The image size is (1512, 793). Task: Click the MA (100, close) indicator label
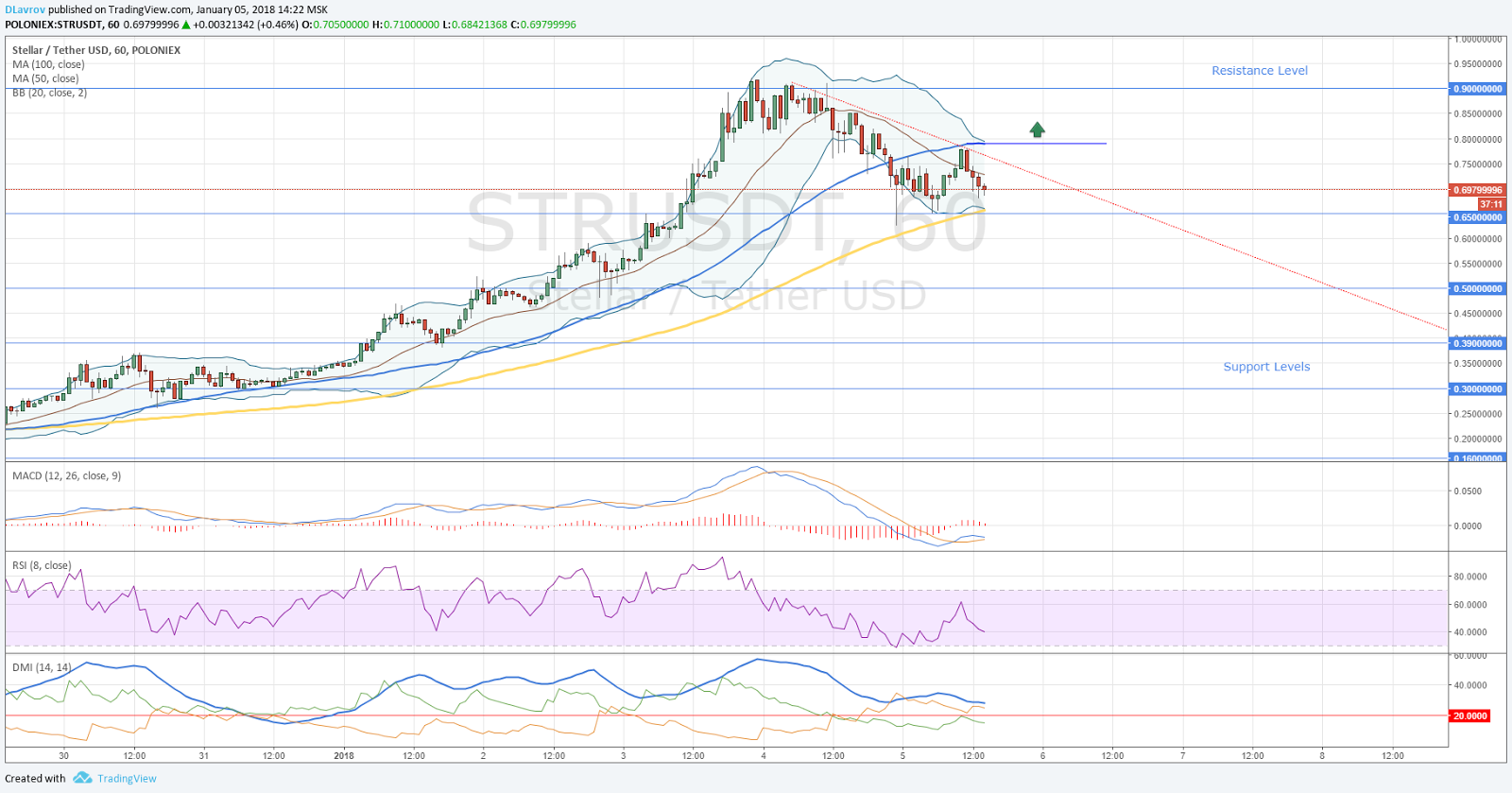[48, 64]
